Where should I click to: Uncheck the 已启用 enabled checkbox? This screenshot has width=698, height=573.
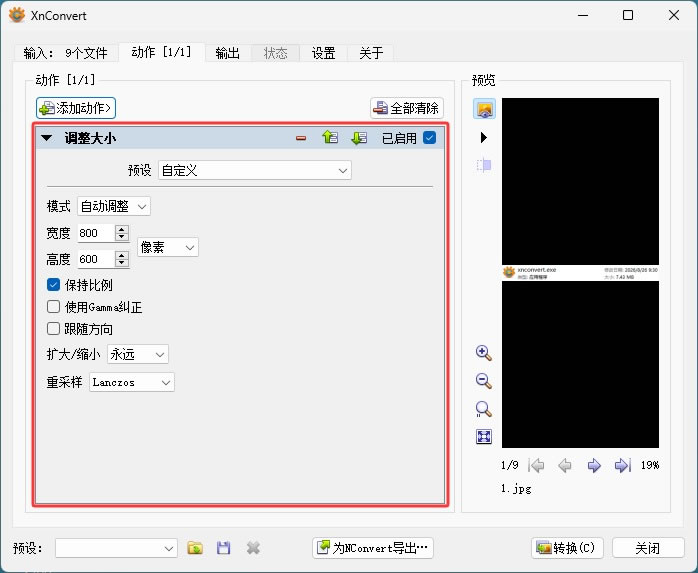(x=430, y=138)
